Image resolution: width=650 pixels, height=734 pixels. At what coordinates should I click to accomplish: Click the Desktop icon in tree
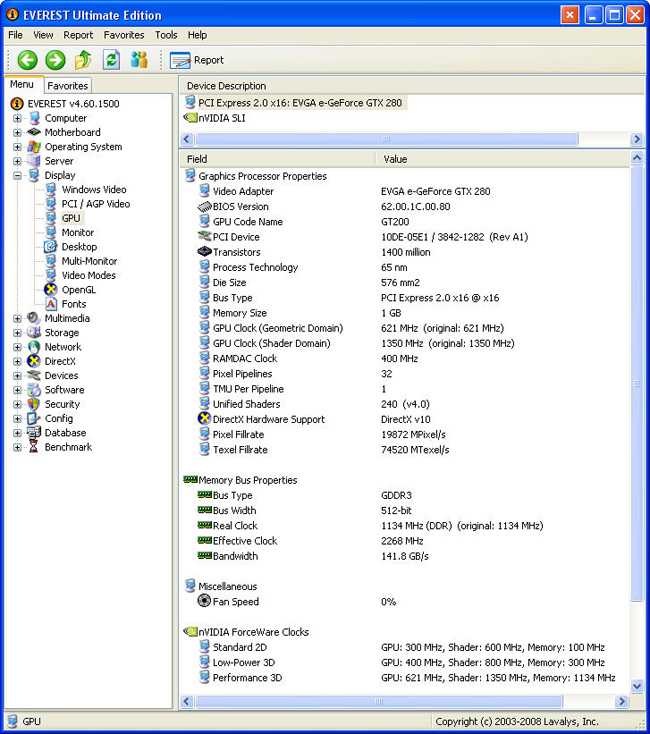51,247
